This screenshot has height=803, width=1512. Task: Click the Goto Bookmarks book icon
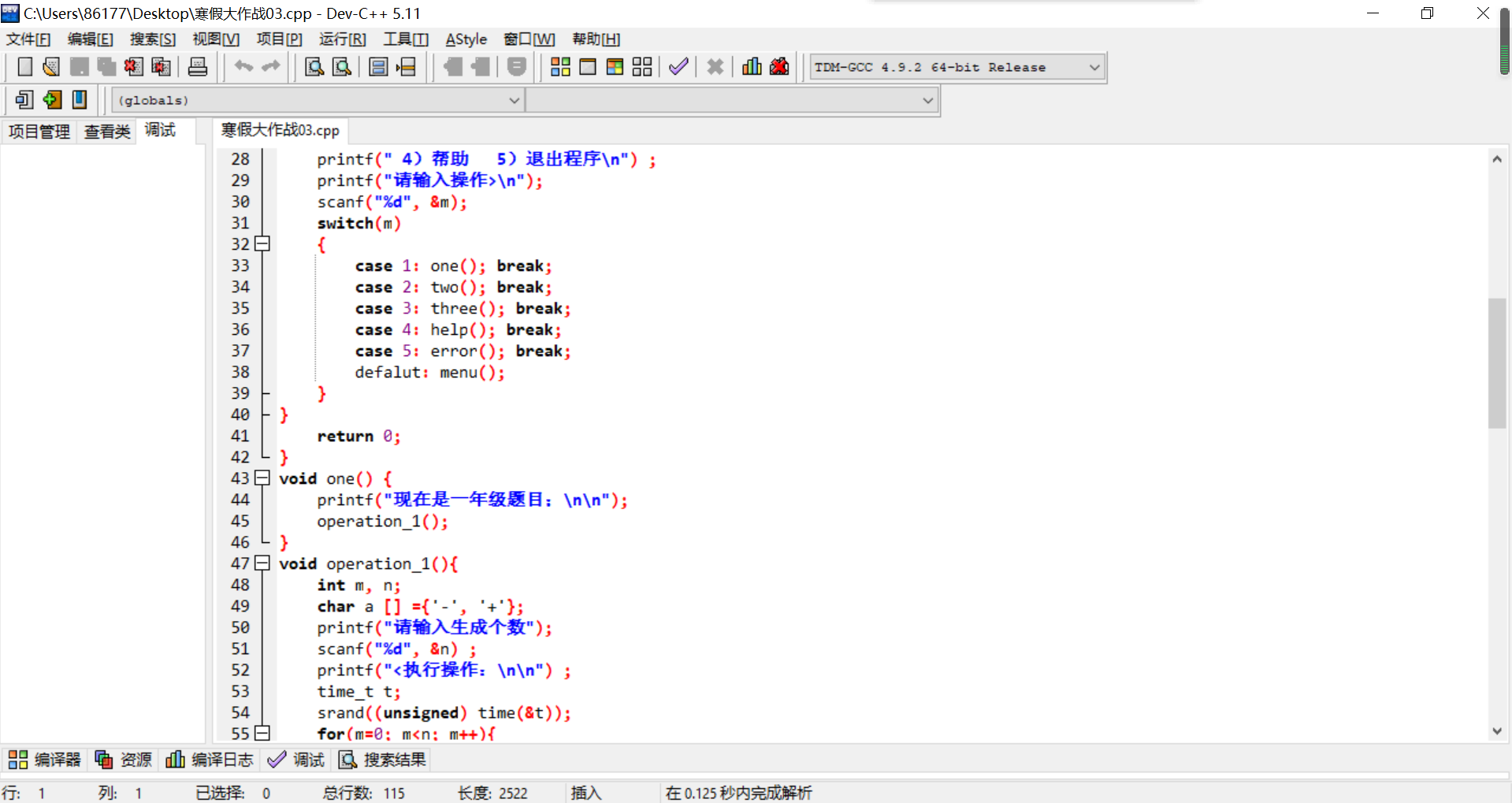(80, 99)
